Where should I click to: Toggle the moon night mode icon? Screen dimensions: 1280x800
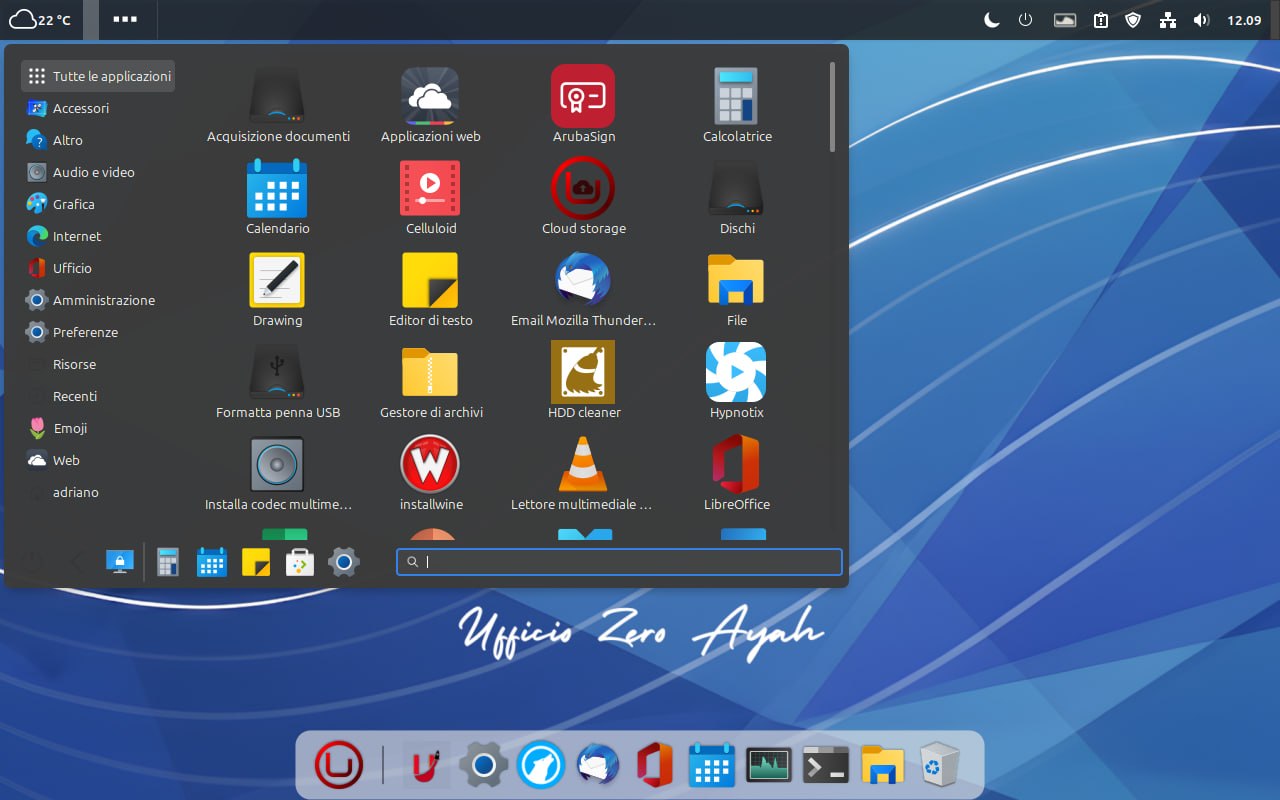pos(992,20)
